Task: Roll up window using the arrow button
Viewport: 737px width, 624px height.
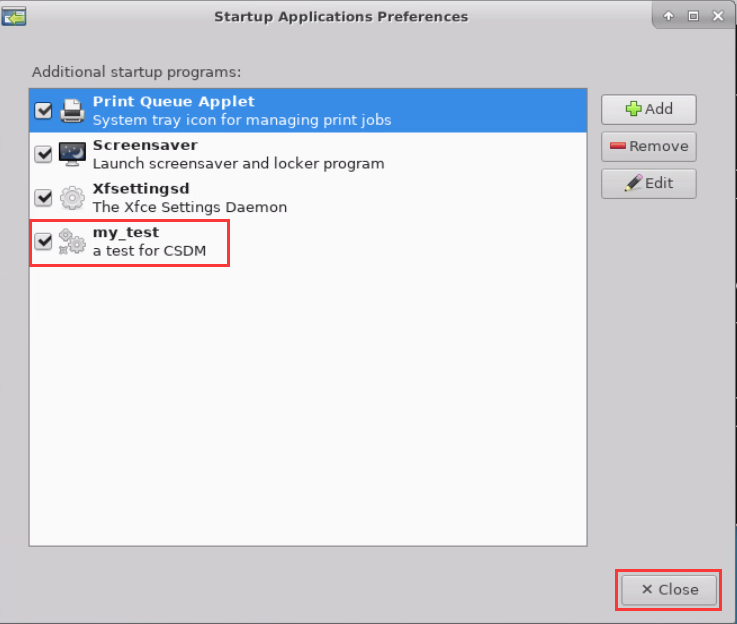Action: tap(668, 16)
